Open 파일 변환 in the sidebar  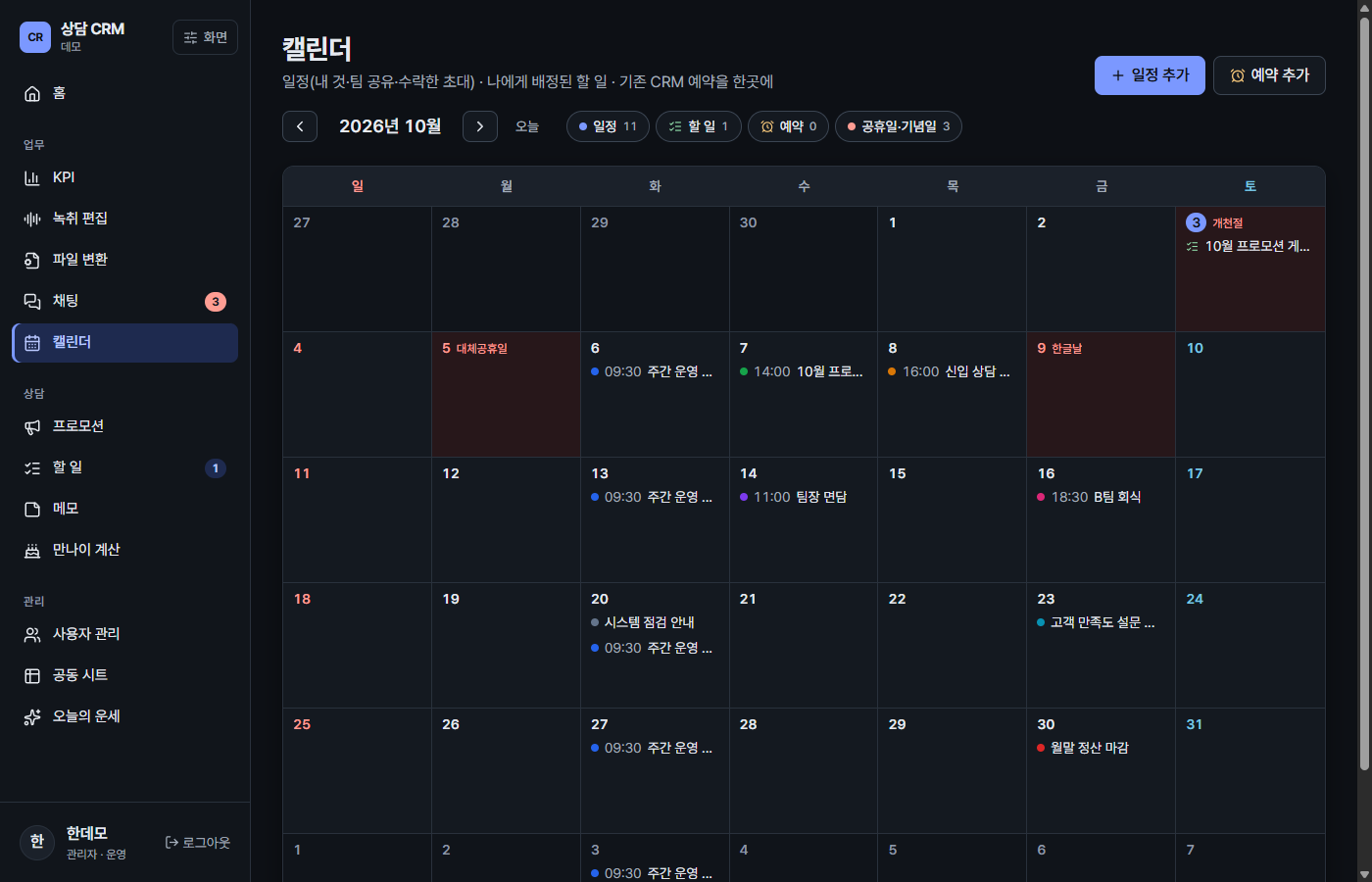(x=124, y=260)
